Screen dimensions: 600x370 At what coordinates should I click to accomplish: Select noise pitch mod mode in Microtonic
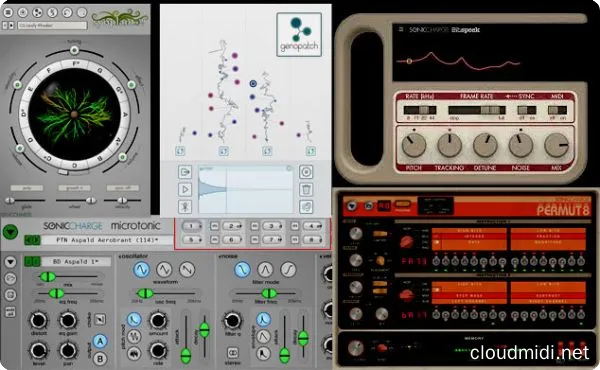coord(134,354)
